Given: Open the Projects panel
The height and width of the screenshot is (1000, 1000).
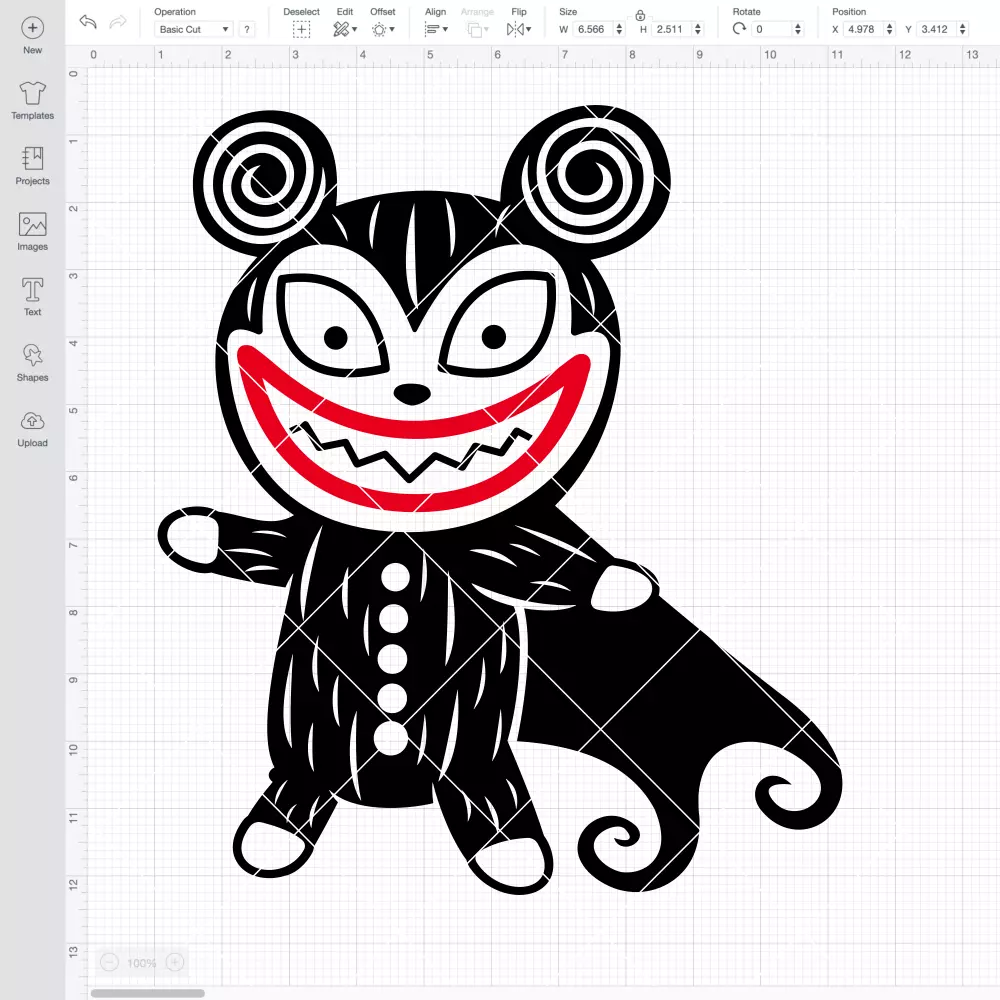Looking at the screenshot, I should (x=33, y=166).
